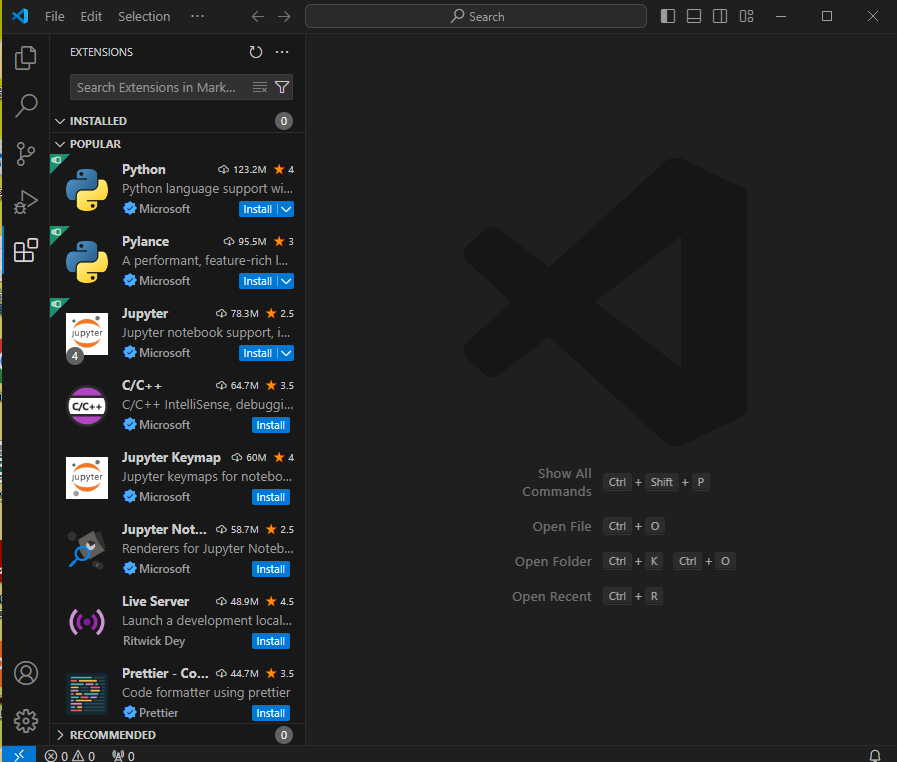
Task: Open the Jupyter Notebook Renderers logo
Action: click(87, 550)
